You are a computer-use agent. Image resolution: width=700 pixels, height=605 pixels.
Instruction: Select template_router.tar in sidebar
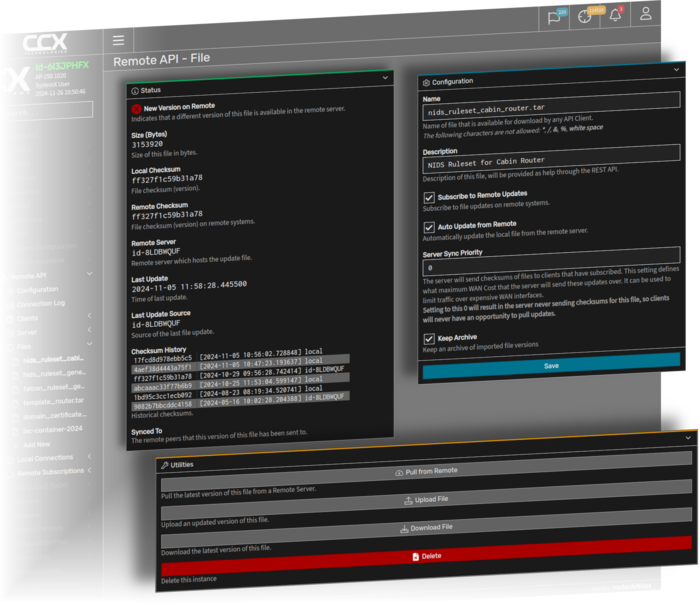[x=53, y=401]
